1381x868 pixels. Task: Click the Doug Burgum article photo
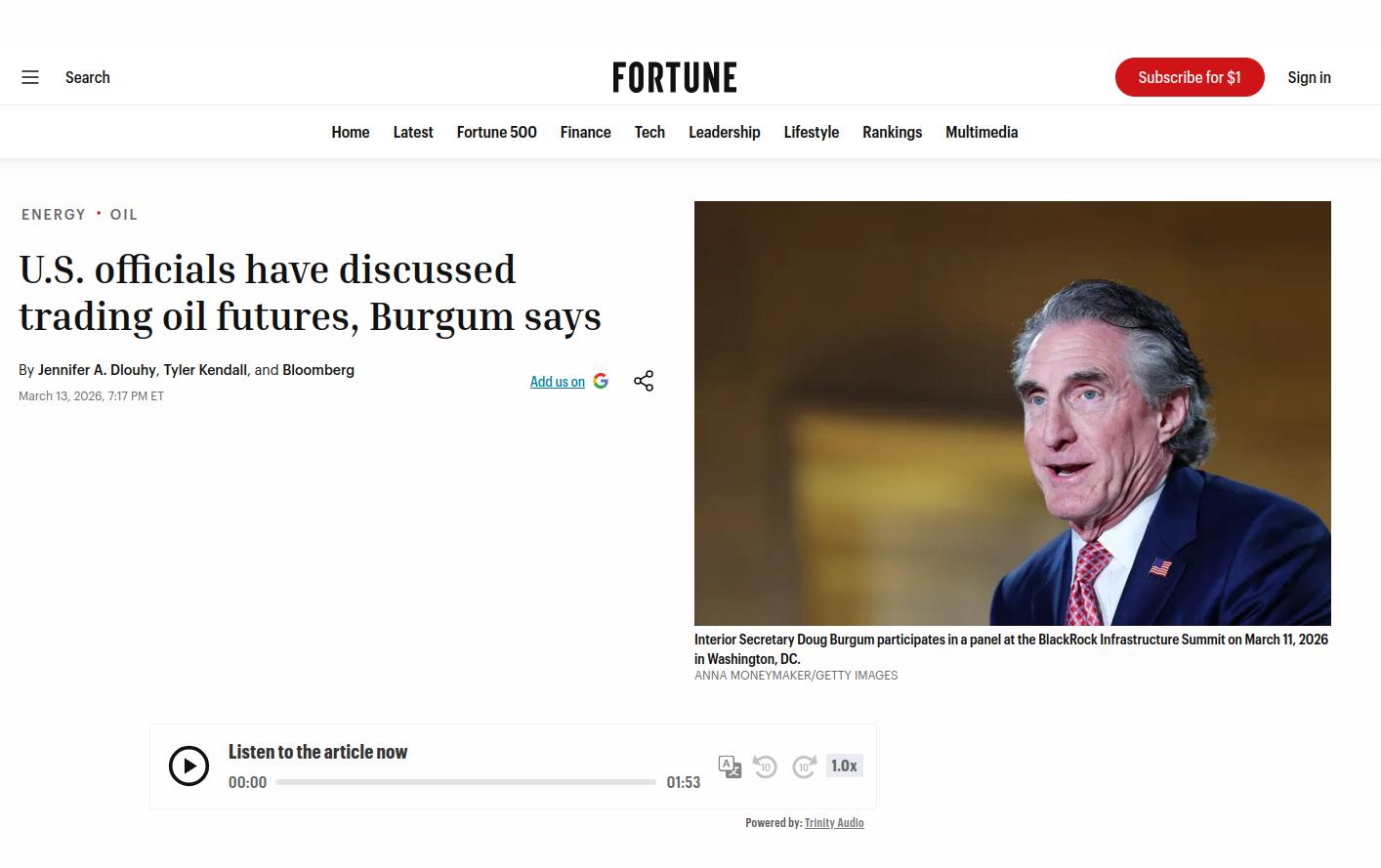pyautogui.click(x=1013, y=413)
